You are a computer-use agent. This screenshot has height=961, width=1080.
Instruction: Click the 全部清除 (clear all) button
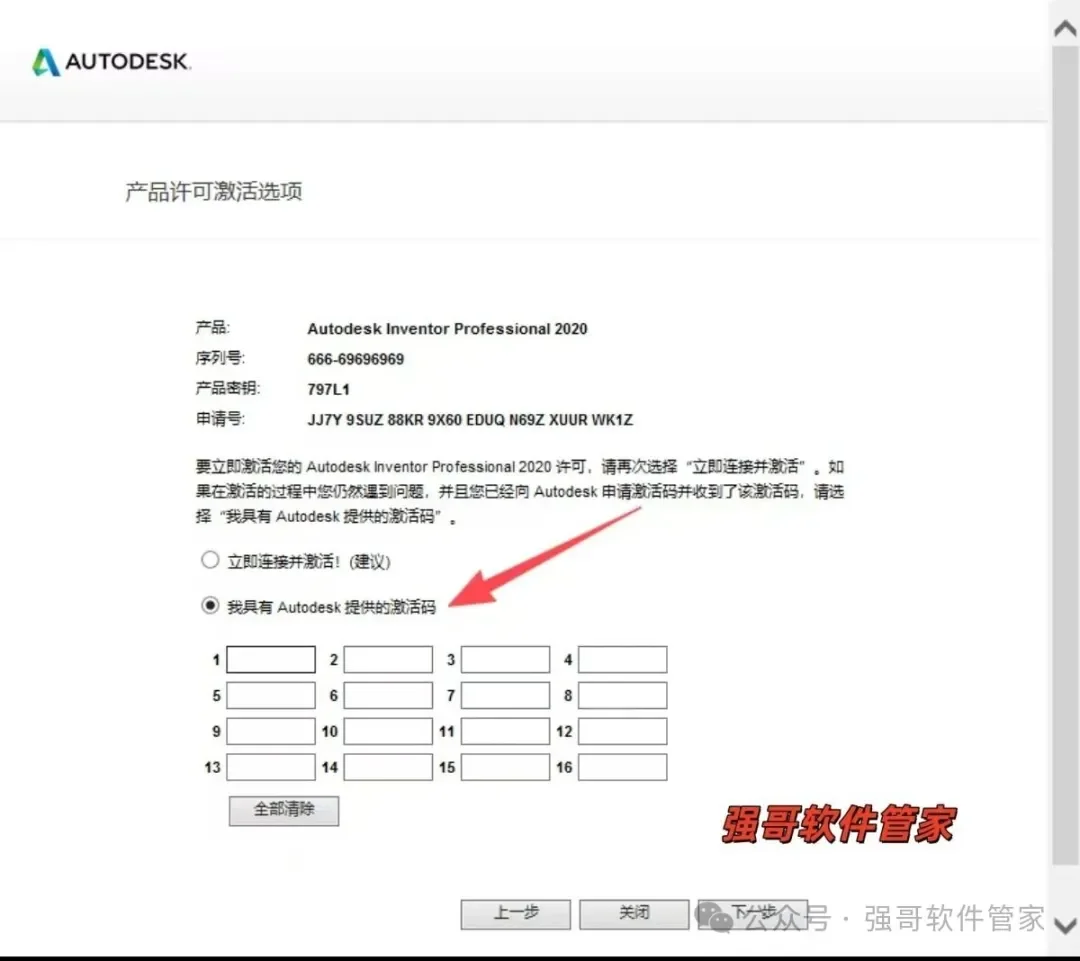click(284, 810)
